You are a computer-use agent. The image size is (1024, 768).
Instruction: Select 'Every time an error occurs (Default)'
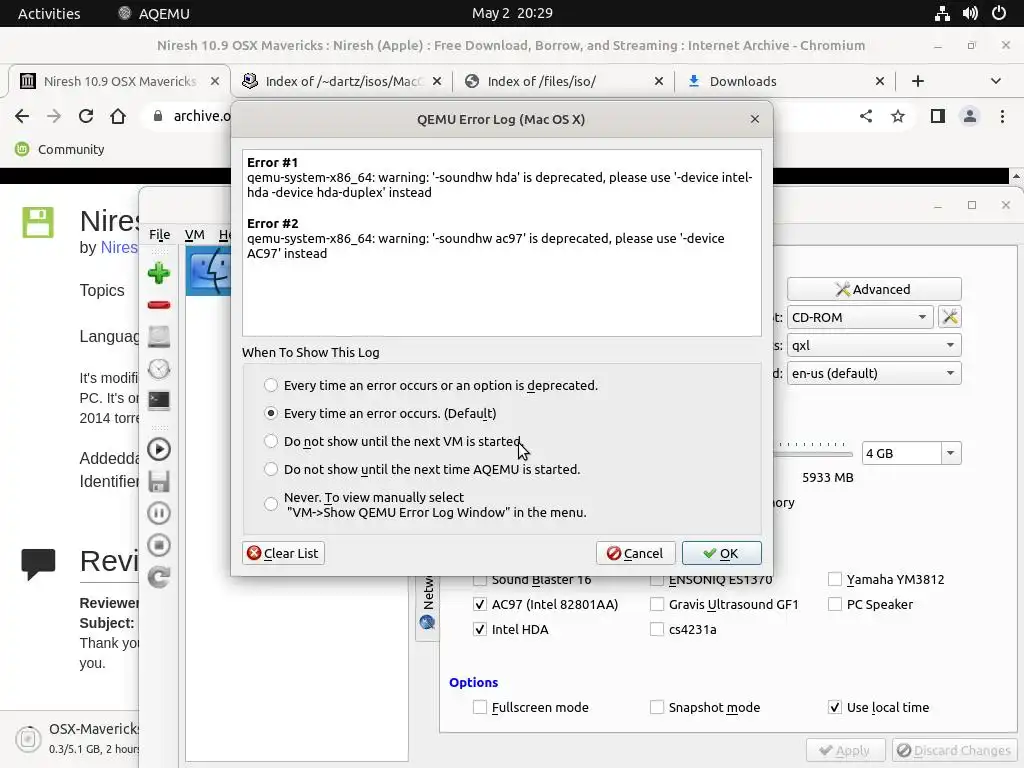pyautogui.click(x=270, y=413)
